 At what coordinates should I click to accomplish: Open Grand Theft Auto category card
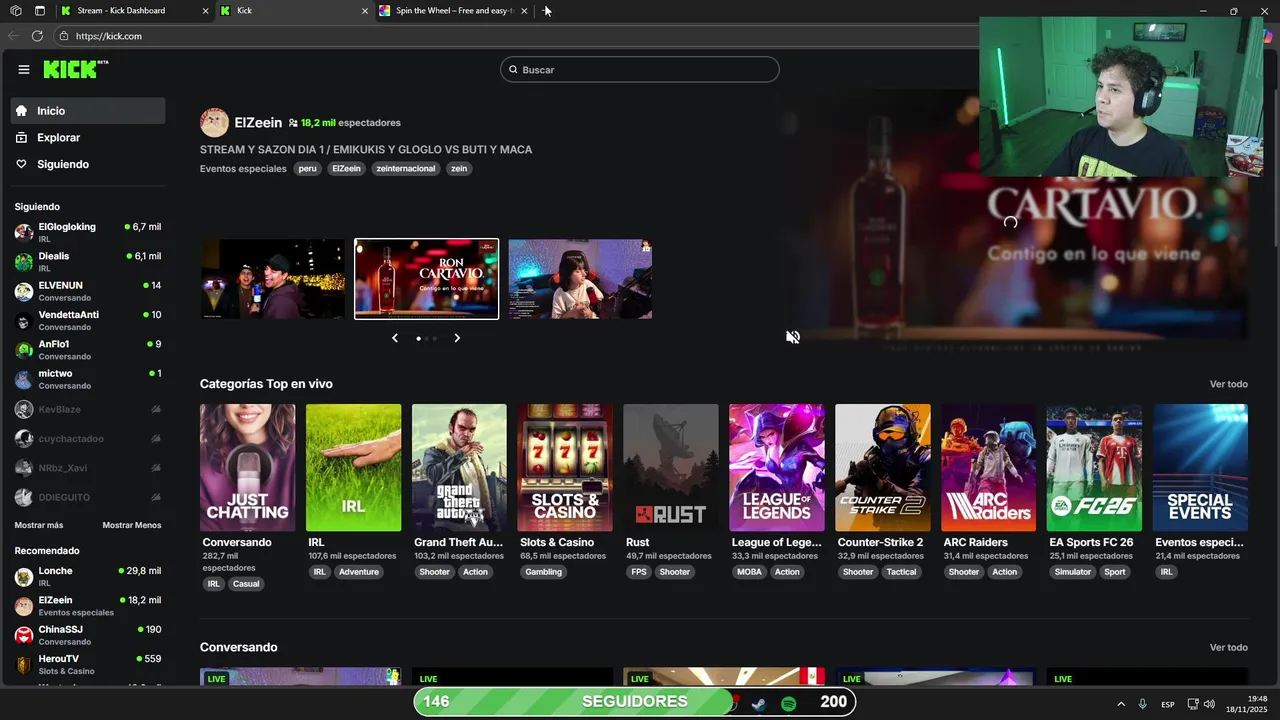(x=459, y=467)
